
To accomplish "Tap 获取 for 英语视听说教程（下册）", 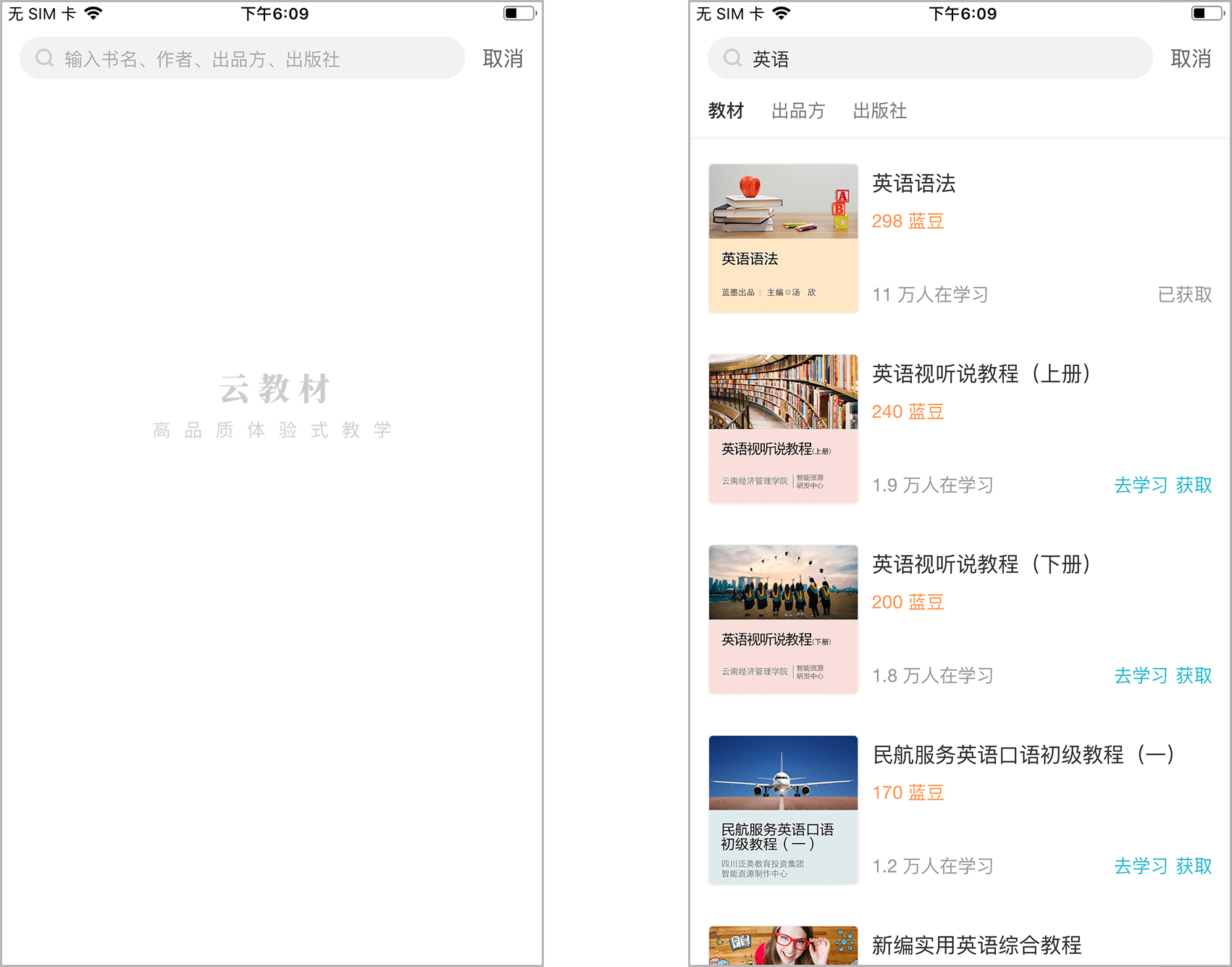I will tap(1194, 676).
